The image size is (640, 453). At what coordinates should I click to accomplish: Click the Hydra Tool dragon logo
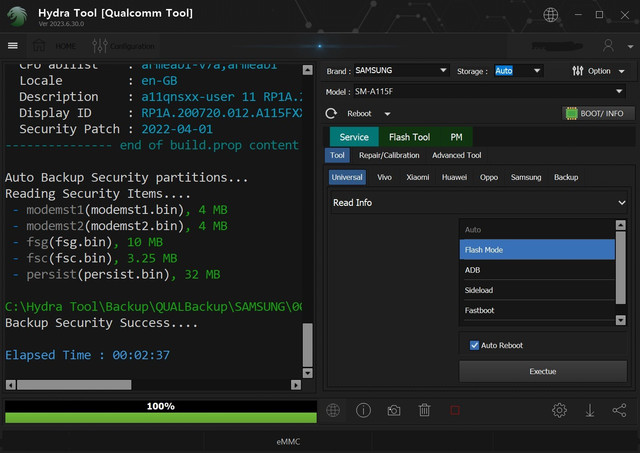(17, 16)
